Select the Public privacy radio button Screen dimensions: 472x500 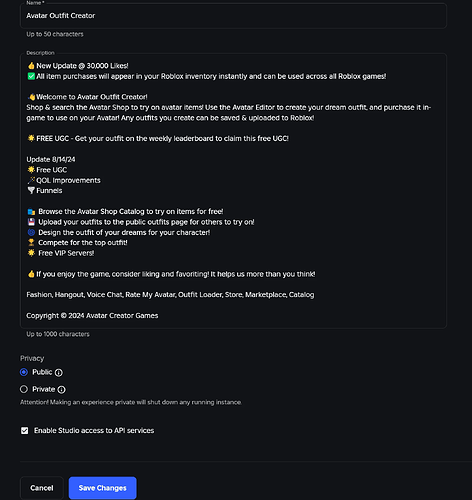click(24, 372)
